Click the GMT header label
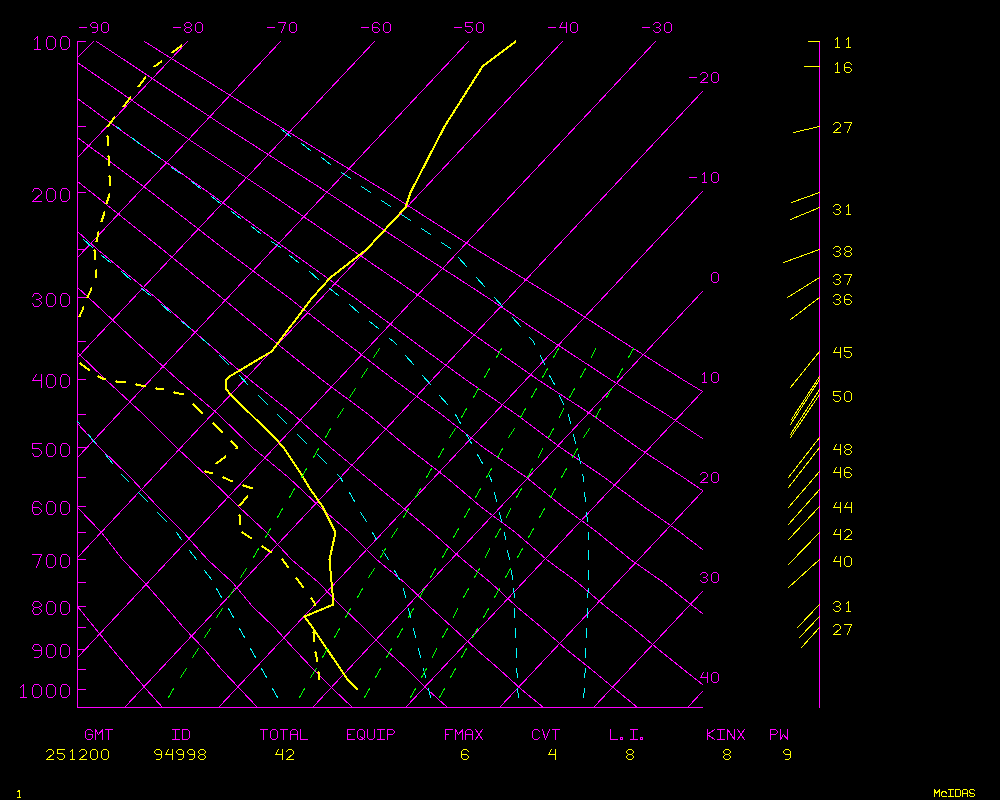This screenshot has height=800, width=1000. point(98,735)
